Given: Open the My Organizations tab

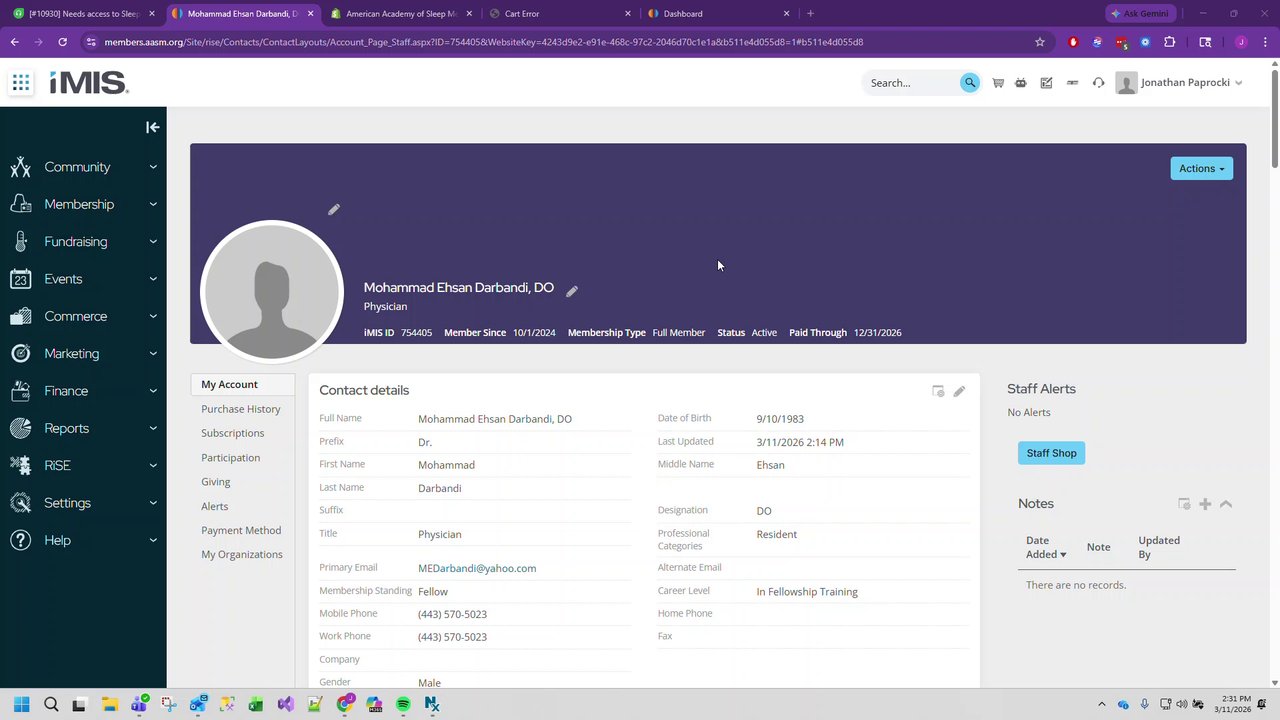Looking at the screenshot, I should pos(242,555).
